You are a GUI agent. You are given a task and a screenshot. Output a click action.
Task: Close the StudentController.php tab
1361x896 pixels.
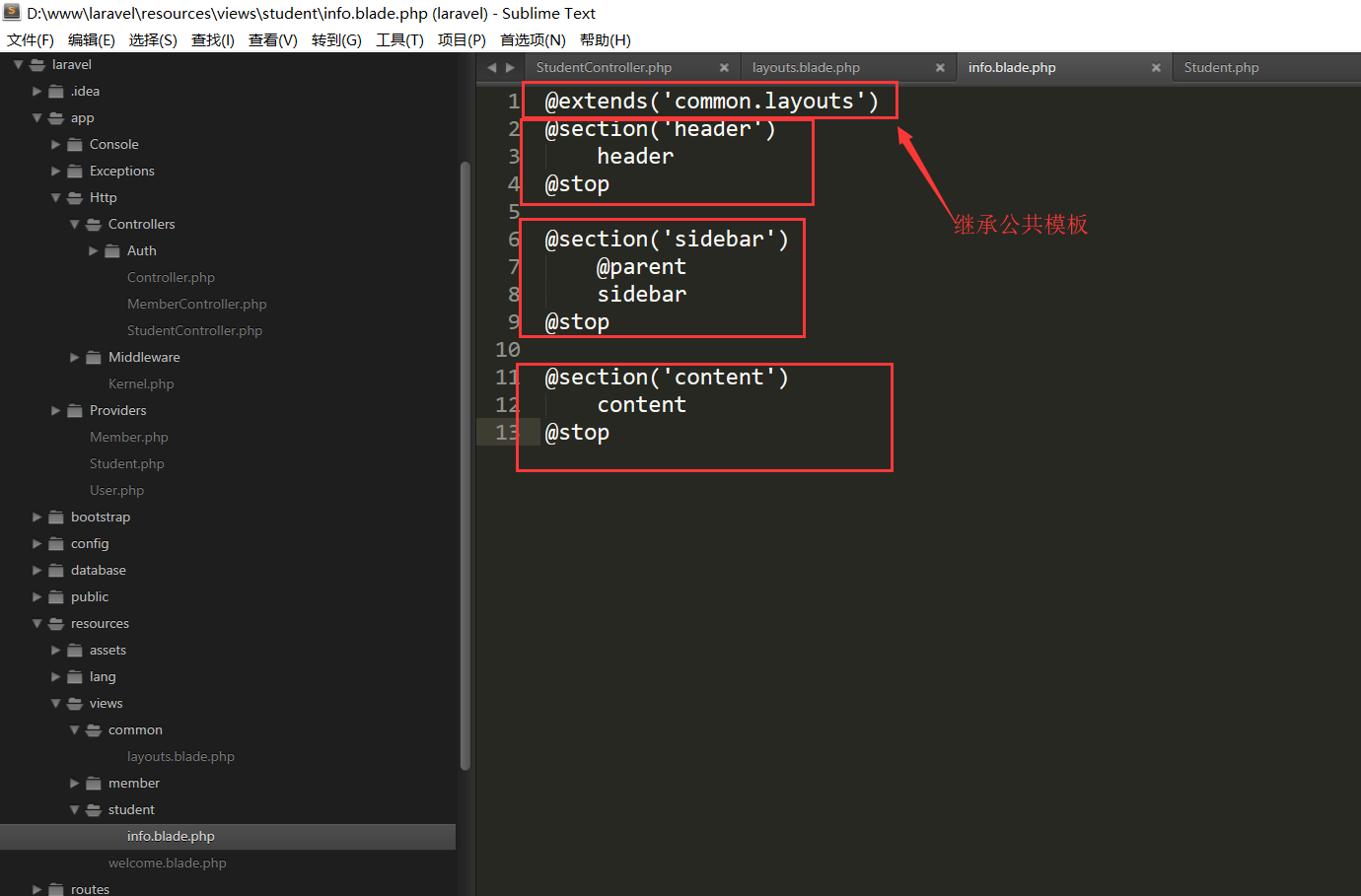coord(724,68)
